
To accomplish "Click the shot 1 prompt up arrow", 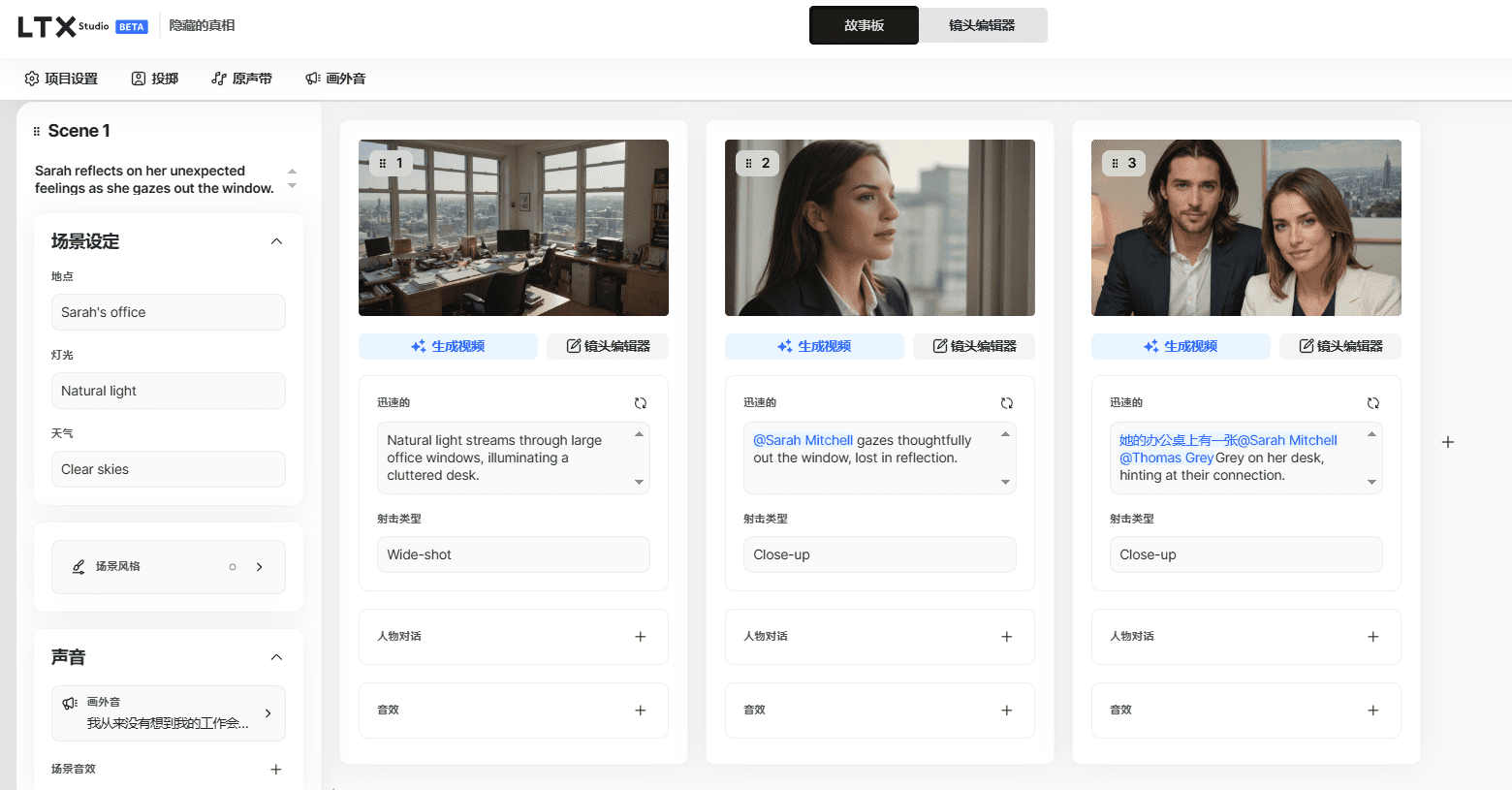I will [639, 434].
